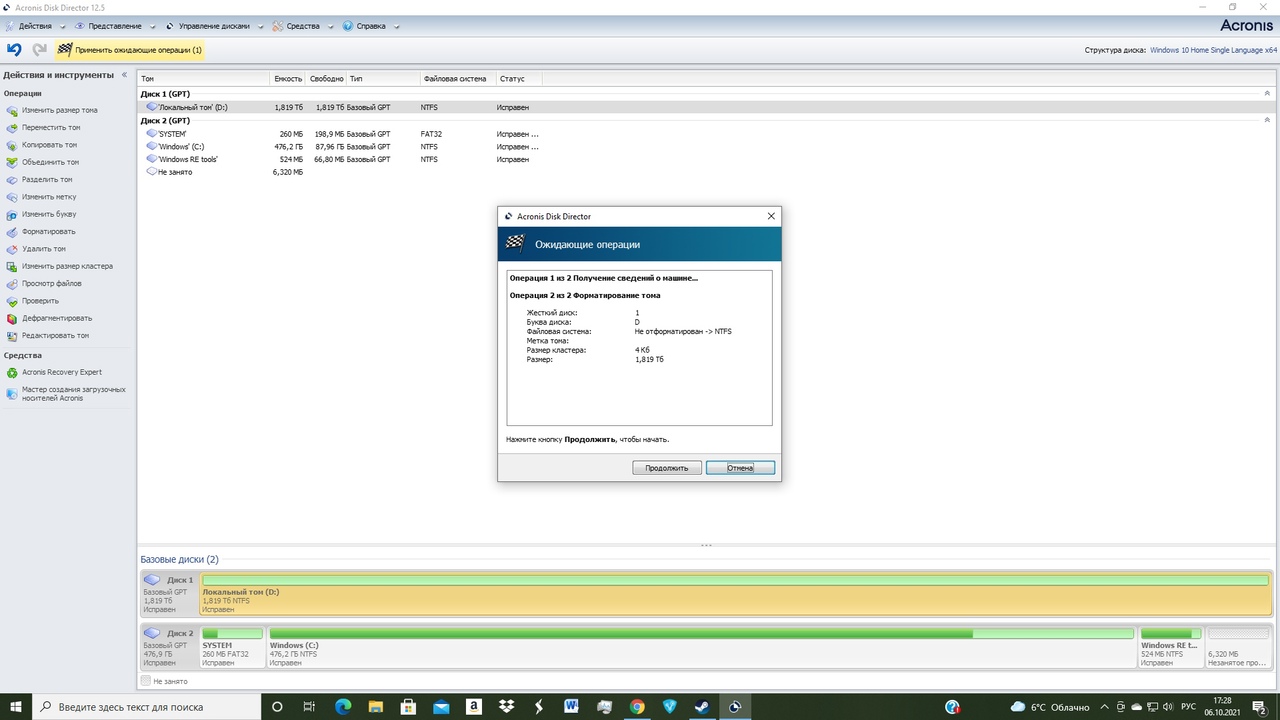This screenshot has height=720, width=1280.
Task: Open Dropbox from the taskbar
Action: coord(506,707)
